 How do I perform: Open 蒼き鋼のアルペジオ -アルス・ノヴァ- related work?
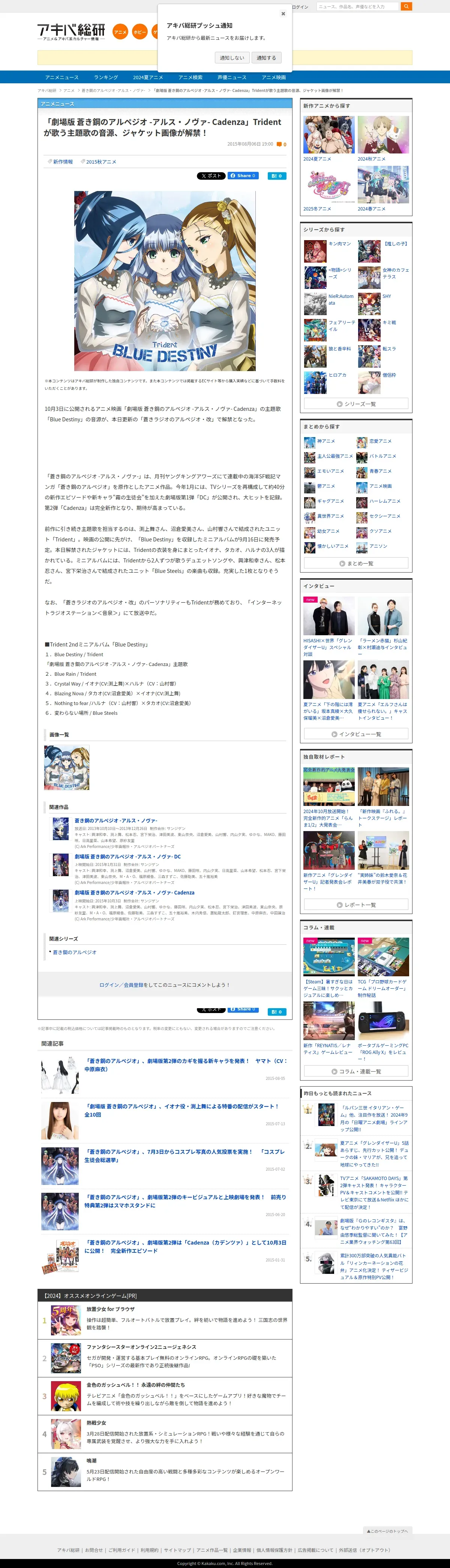pyautogui.click(x=115, y=821)
